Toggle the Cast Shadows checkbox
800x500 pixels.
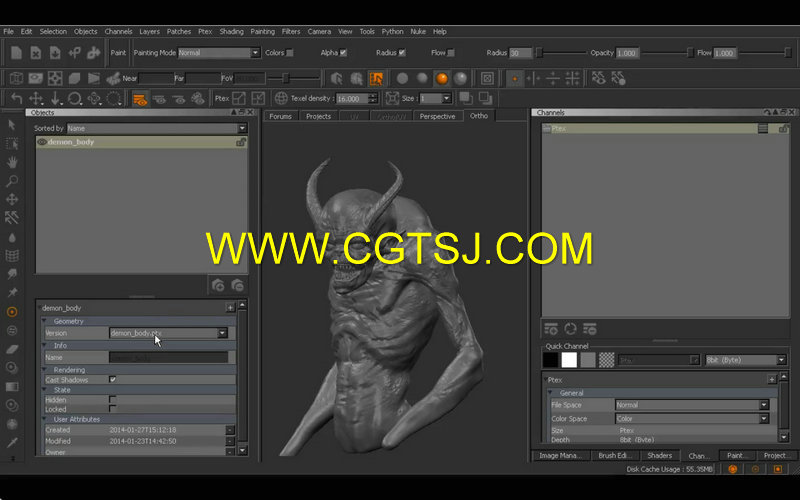click(x=112, y=380)
